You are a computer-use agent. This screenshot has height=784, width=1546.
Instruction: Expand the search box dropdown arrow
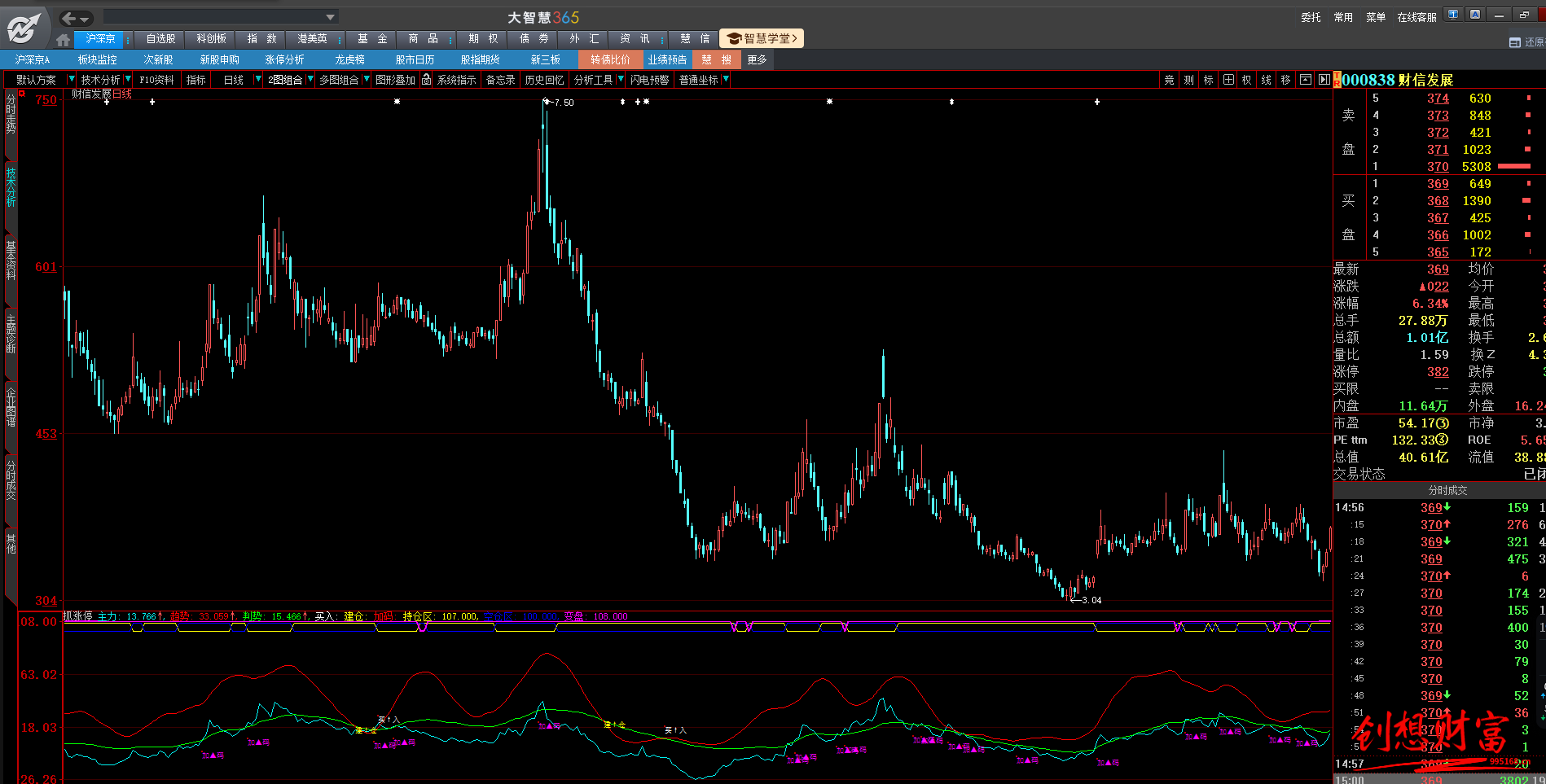click(330, 17)
